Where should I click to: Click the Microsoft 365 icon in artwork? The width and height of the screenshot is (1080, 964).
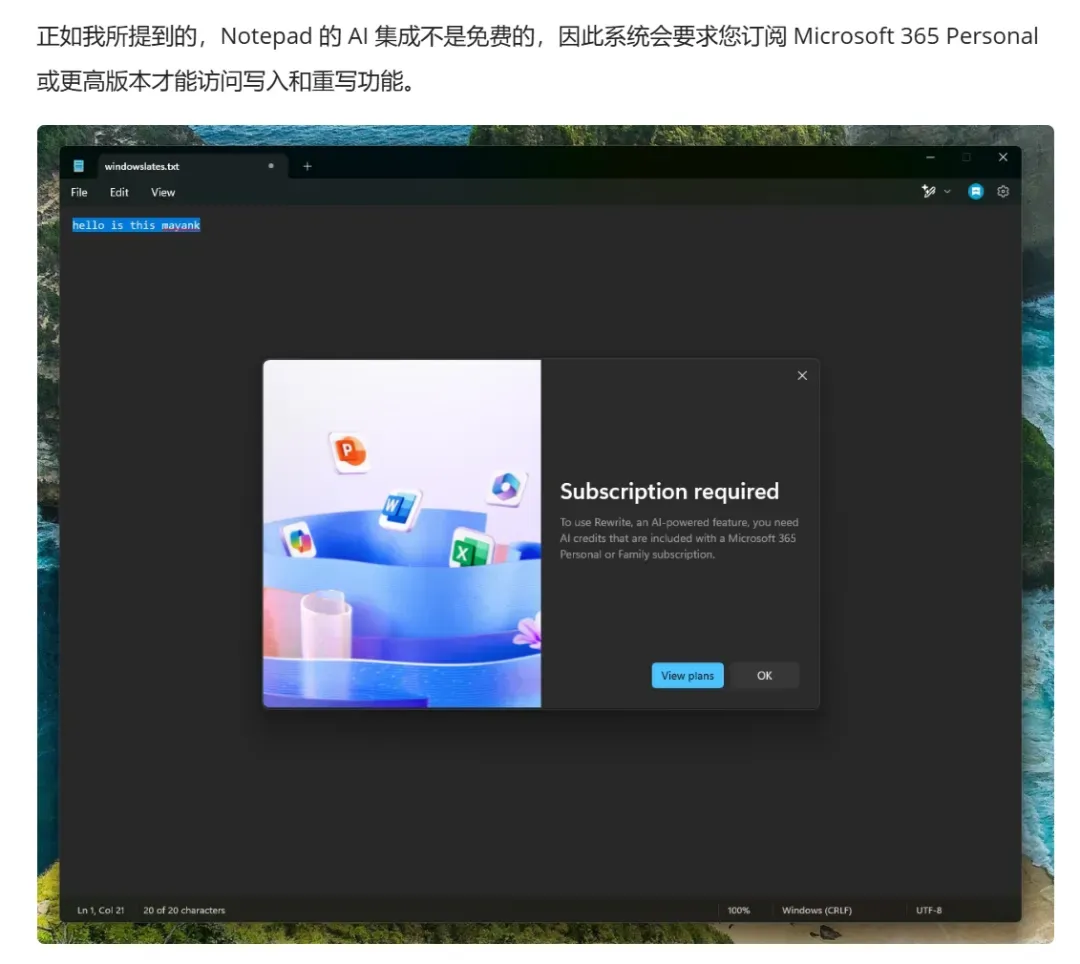click(x=507, y=487)
